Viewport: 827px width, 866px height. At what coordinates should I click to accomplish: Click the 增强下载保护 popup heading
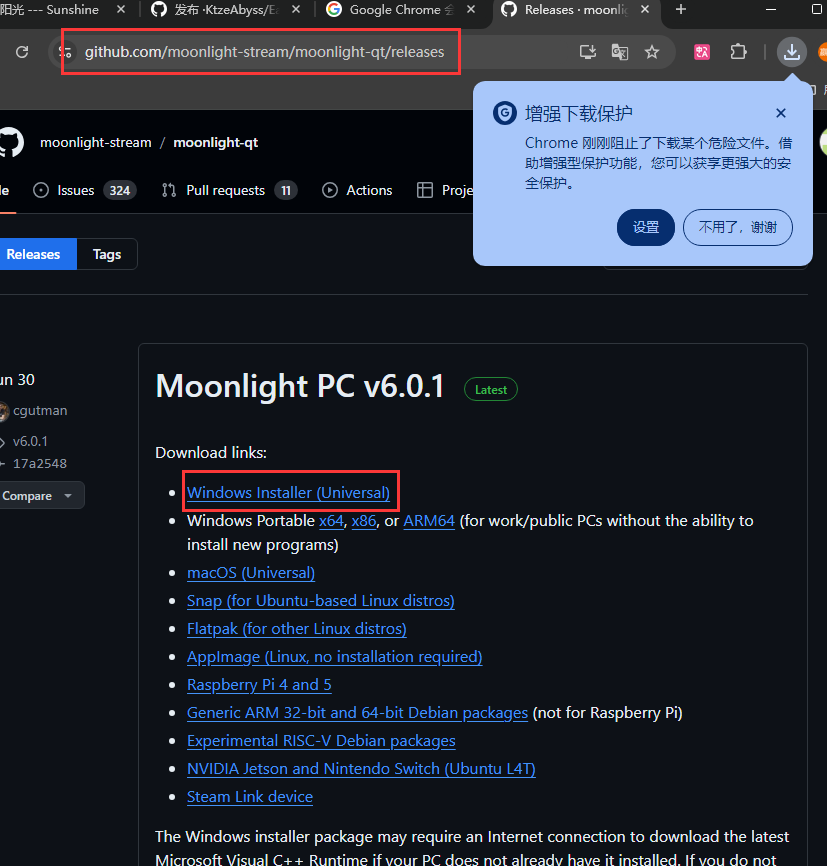[578, 113]
